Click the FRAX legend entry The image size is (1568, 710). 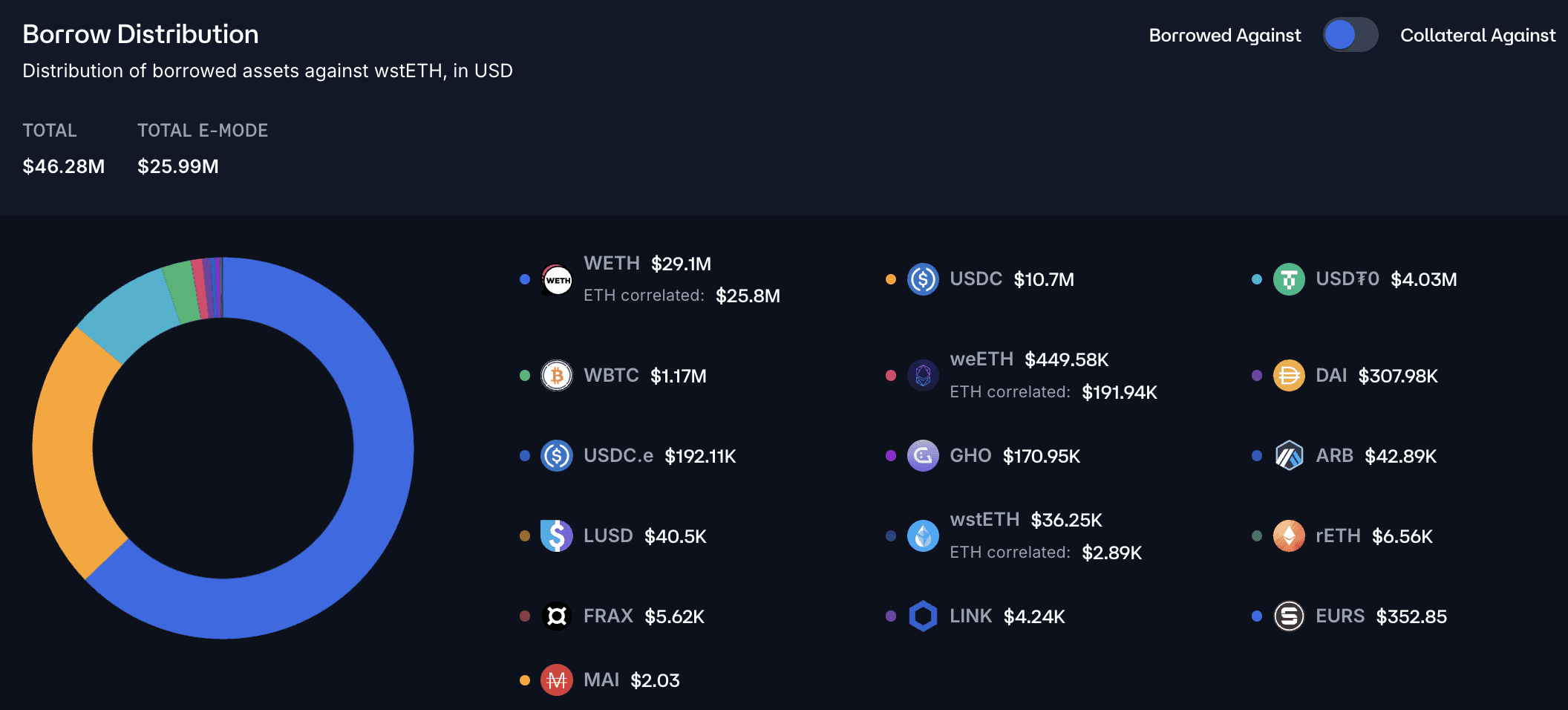(x=608, y=616)
